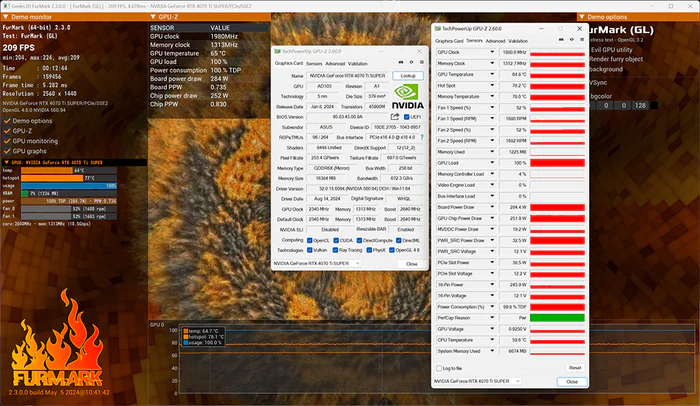Screen dimensions: 700x406
Task: Collapse the GPU0 NVIDIA GeForce RTX 4070 Ti SUPER section
Action: click(7, 163)
